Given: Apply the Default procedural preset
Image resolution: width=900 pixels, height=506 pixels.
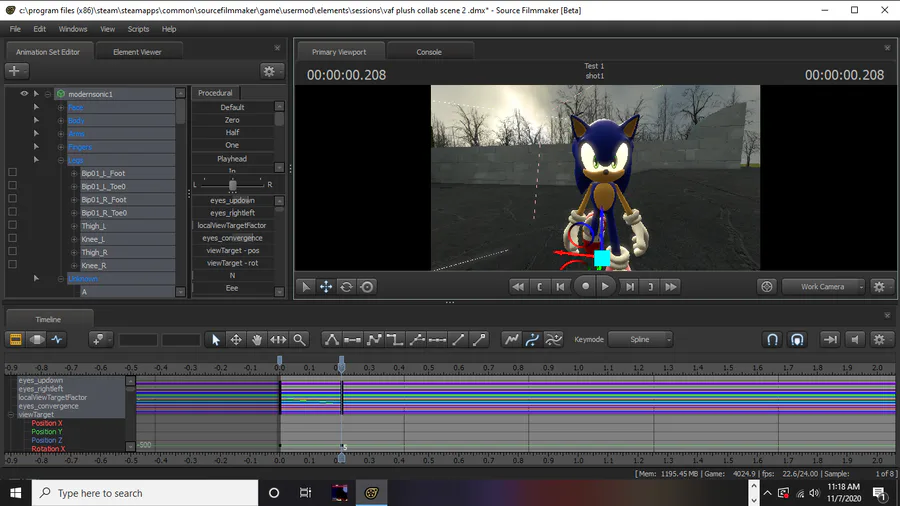Looking at the screenshot, I should pyautogui.click(x=232, y=107).
